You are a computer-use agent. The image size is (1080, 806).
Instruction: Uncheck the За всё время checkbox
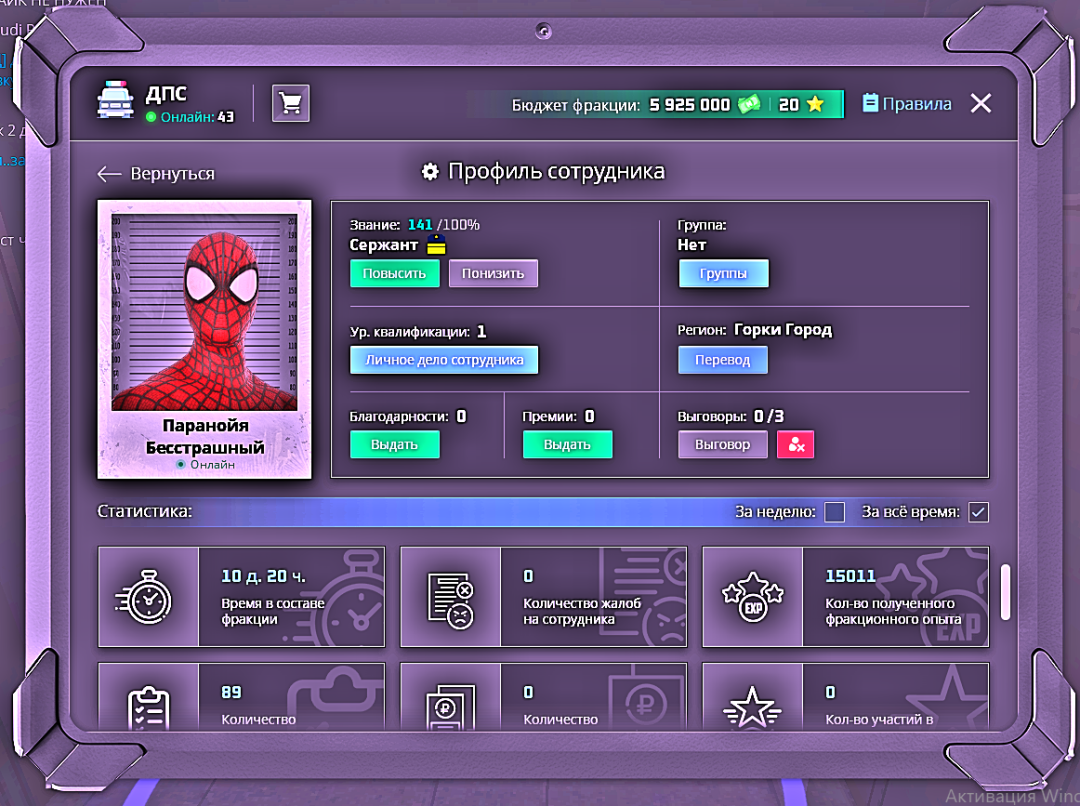click(978, 512)
